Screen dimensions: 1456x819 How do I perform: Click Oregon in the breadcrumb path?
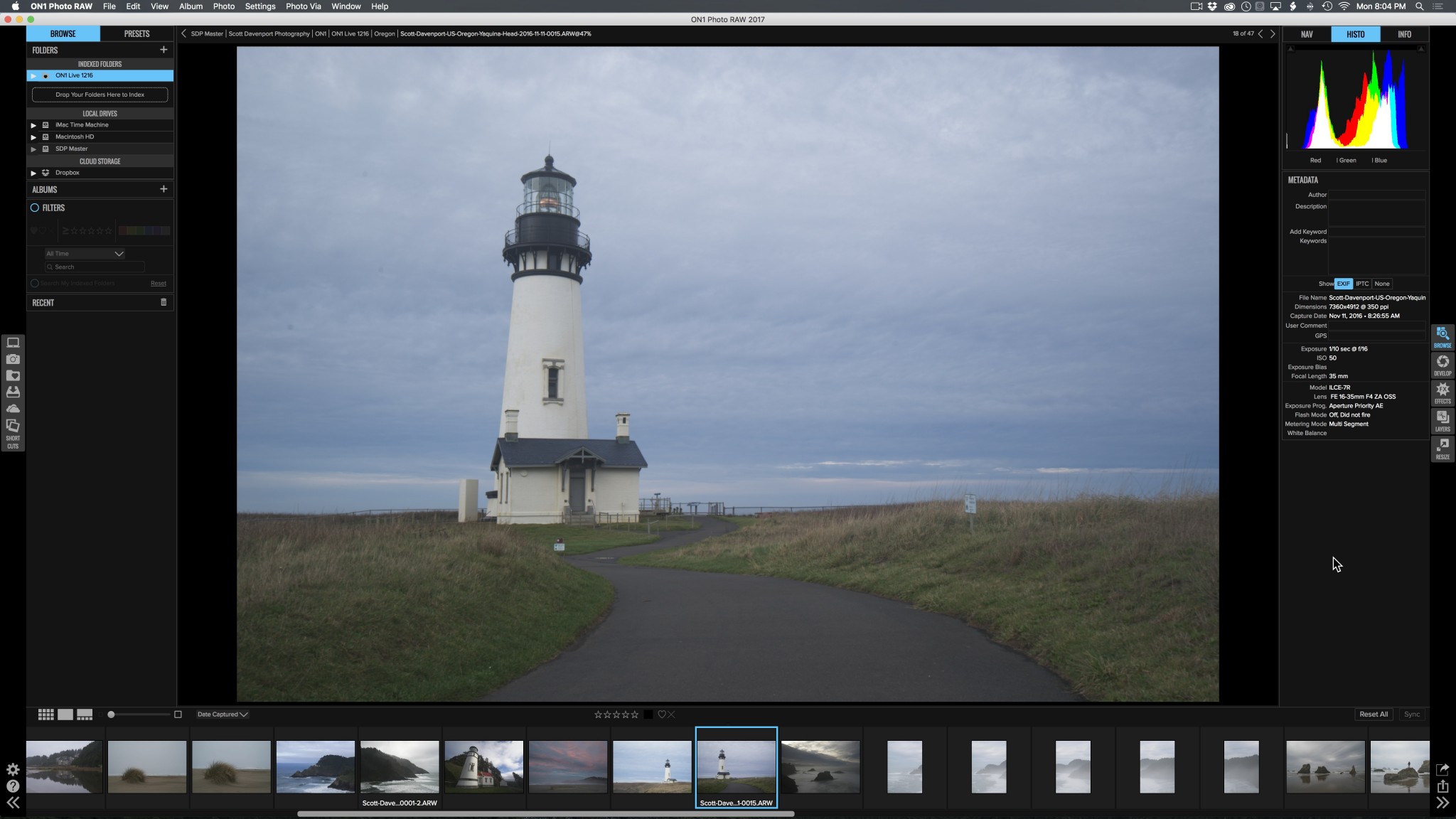[385, 33]
